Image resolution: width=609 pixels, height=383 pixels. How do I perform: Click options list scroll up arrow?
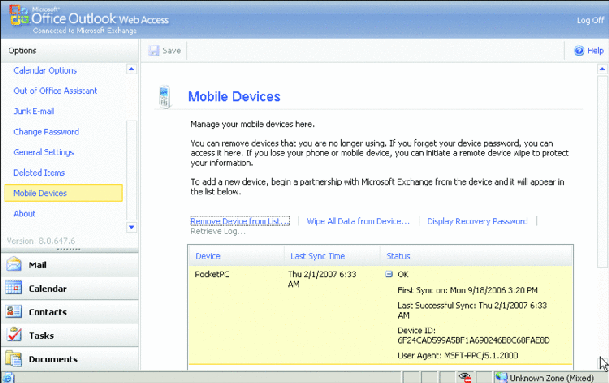131,69
